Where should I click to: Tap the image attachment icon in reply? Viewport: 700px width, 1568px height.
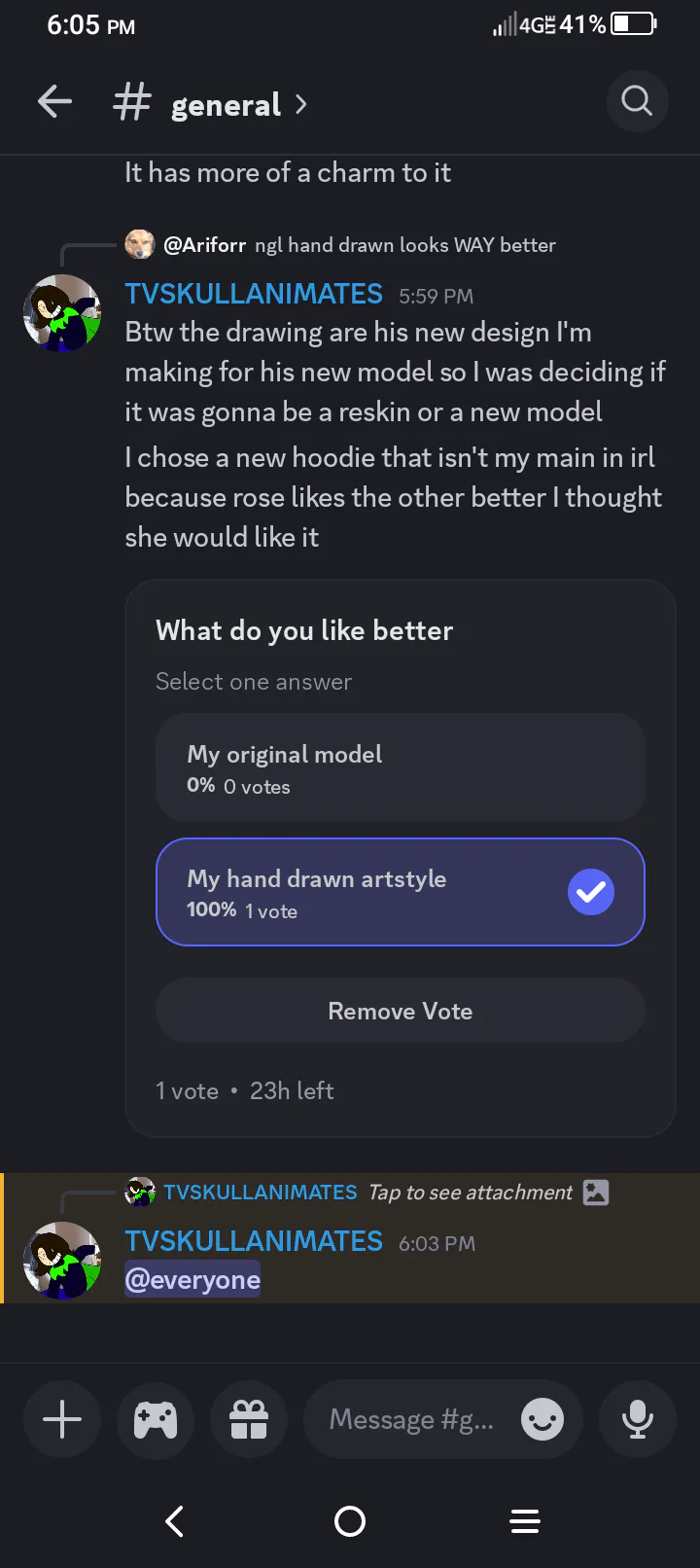[596, 1193]
